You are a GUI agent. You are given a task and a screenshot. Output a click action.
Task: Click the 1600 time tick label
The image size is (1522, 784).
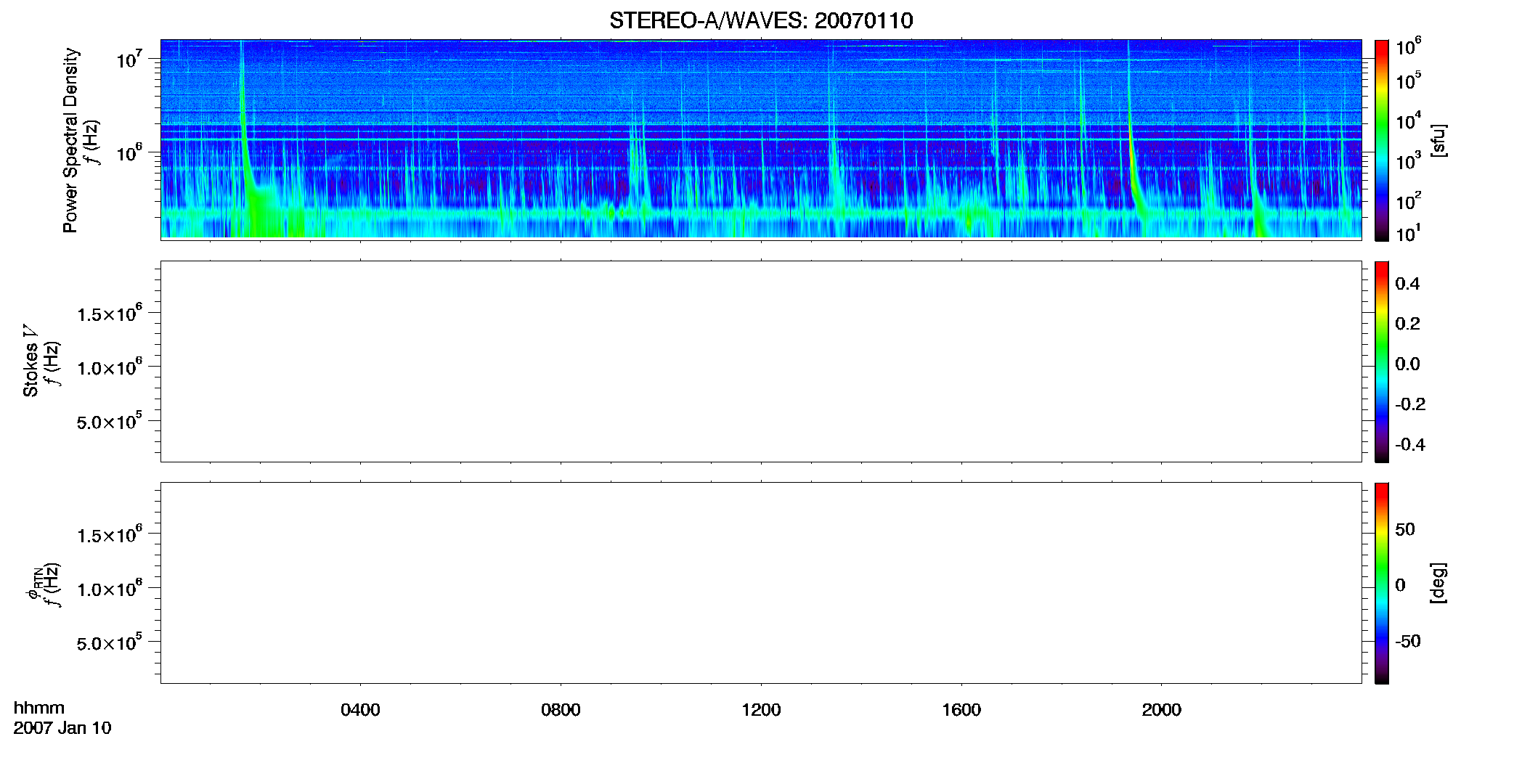(x=961, y=709)
